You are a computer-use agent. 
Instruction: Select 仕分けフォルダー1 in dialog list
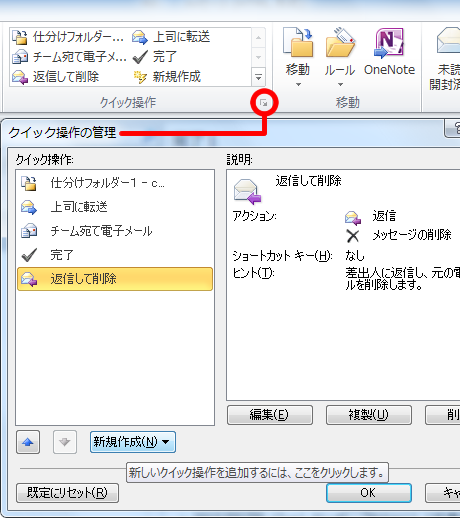click(115, 183)
